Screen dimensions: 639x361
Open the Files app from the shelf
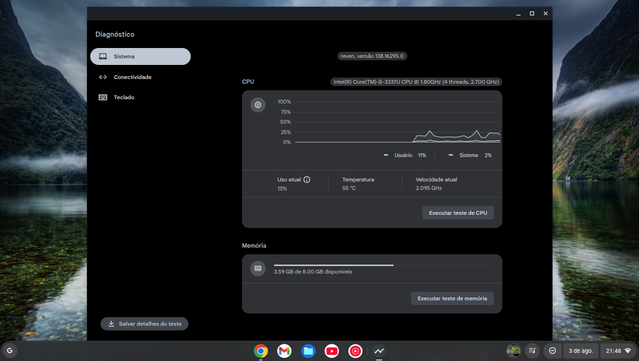tap(308, 351)
